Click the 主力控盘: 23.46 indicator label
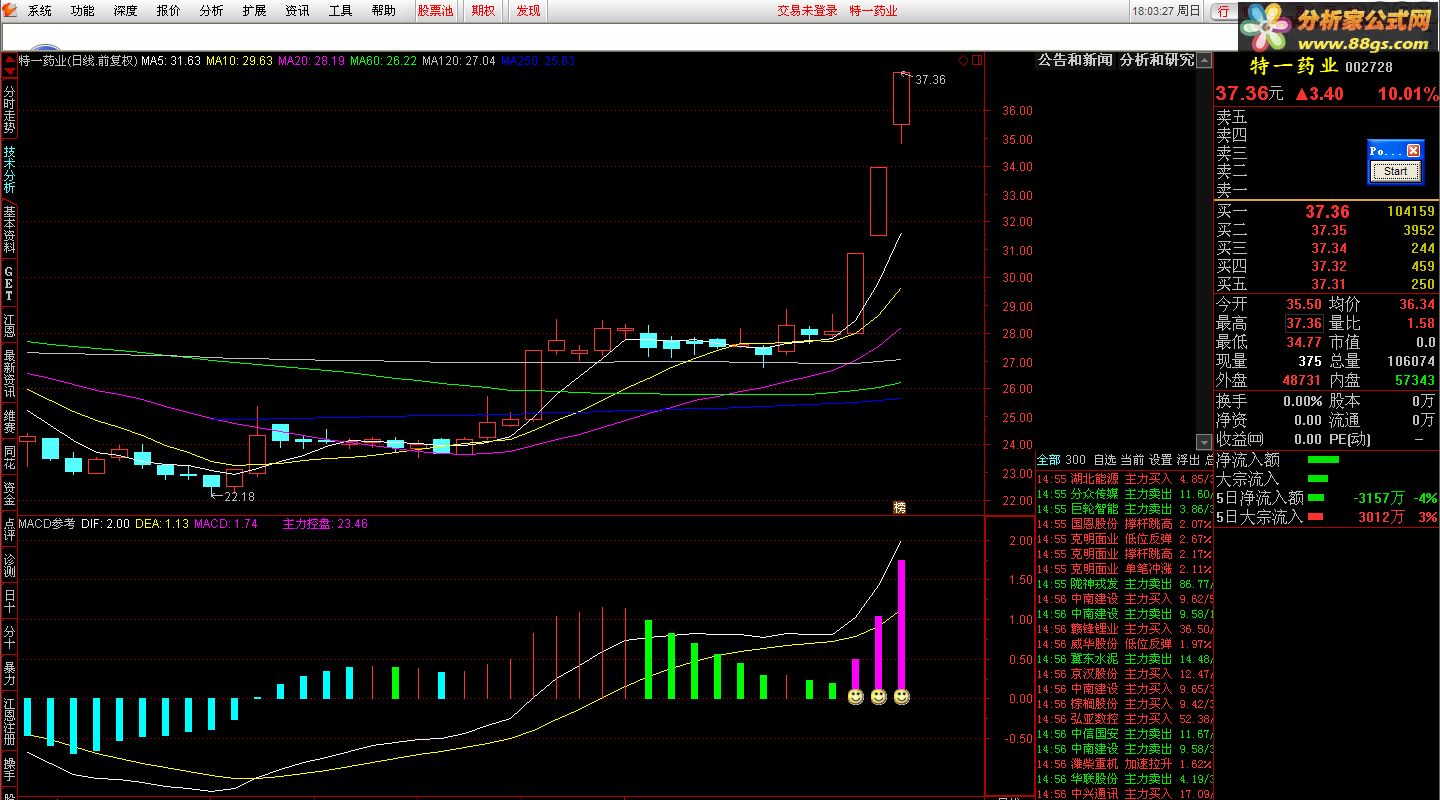Viewport: 1440px width, 800px height. pos(325,523)
